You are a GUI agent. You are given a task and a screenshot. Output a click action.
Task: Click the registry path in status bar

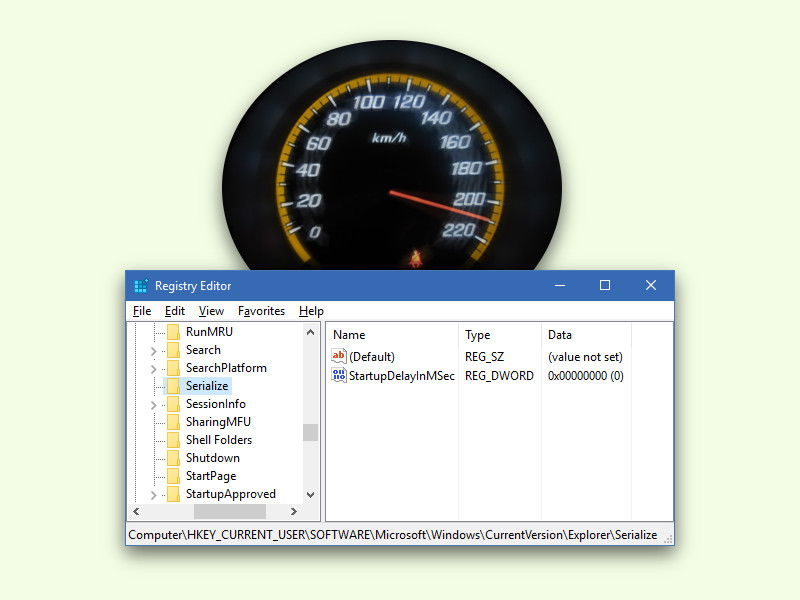click(392, 535)
